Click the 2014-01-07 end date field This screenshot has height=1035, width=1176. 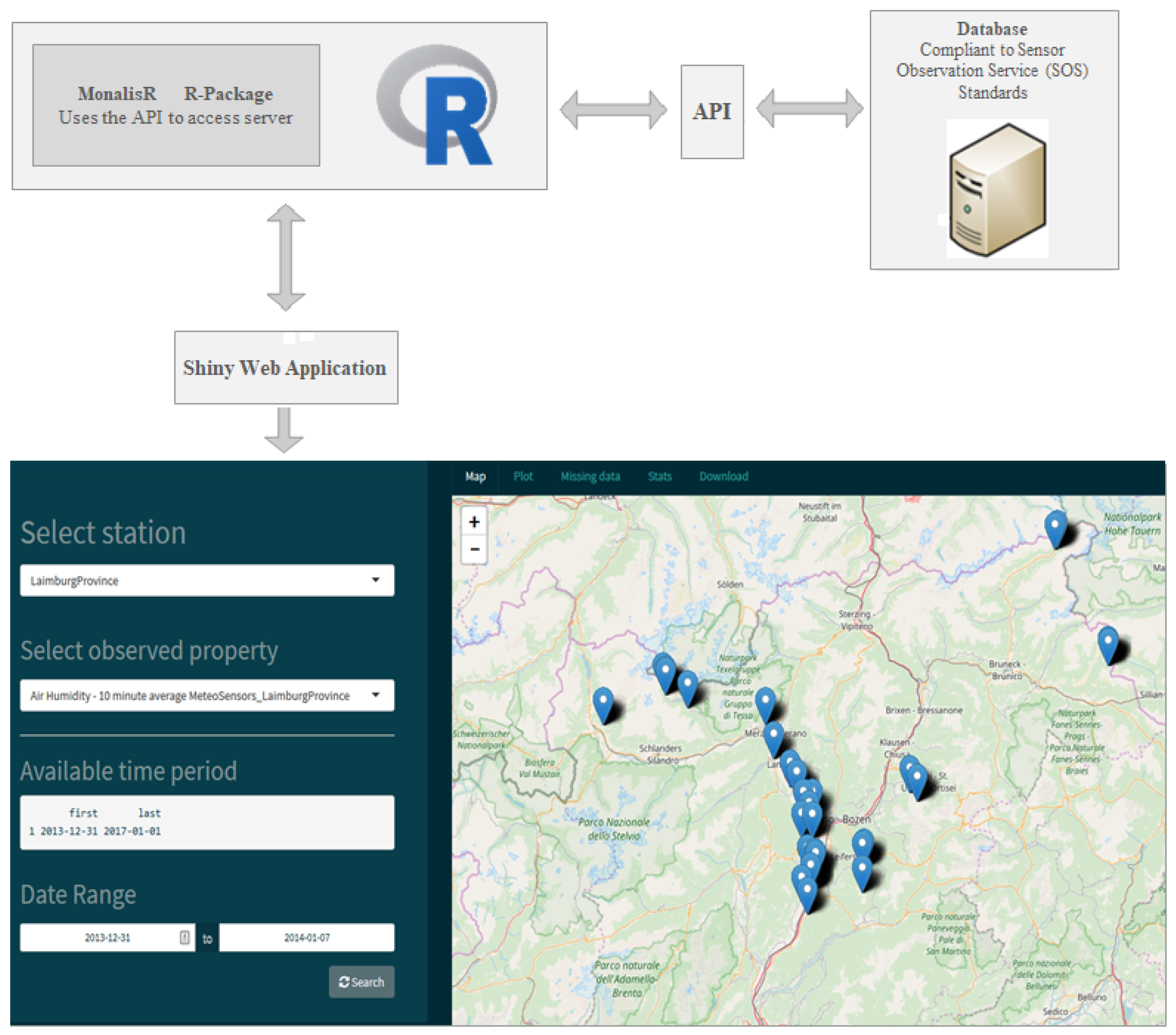[307, 937]
